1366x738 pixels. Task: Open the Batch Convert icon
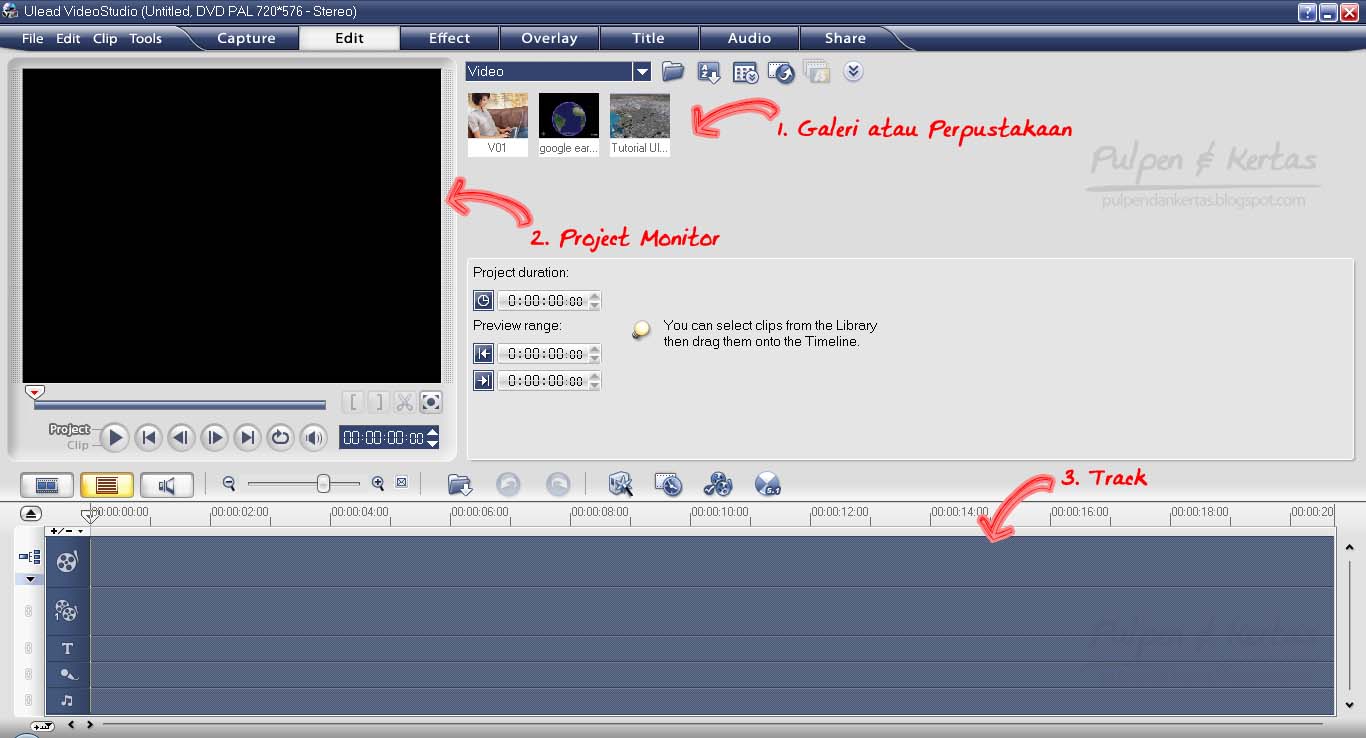click(x=668, y=485)
